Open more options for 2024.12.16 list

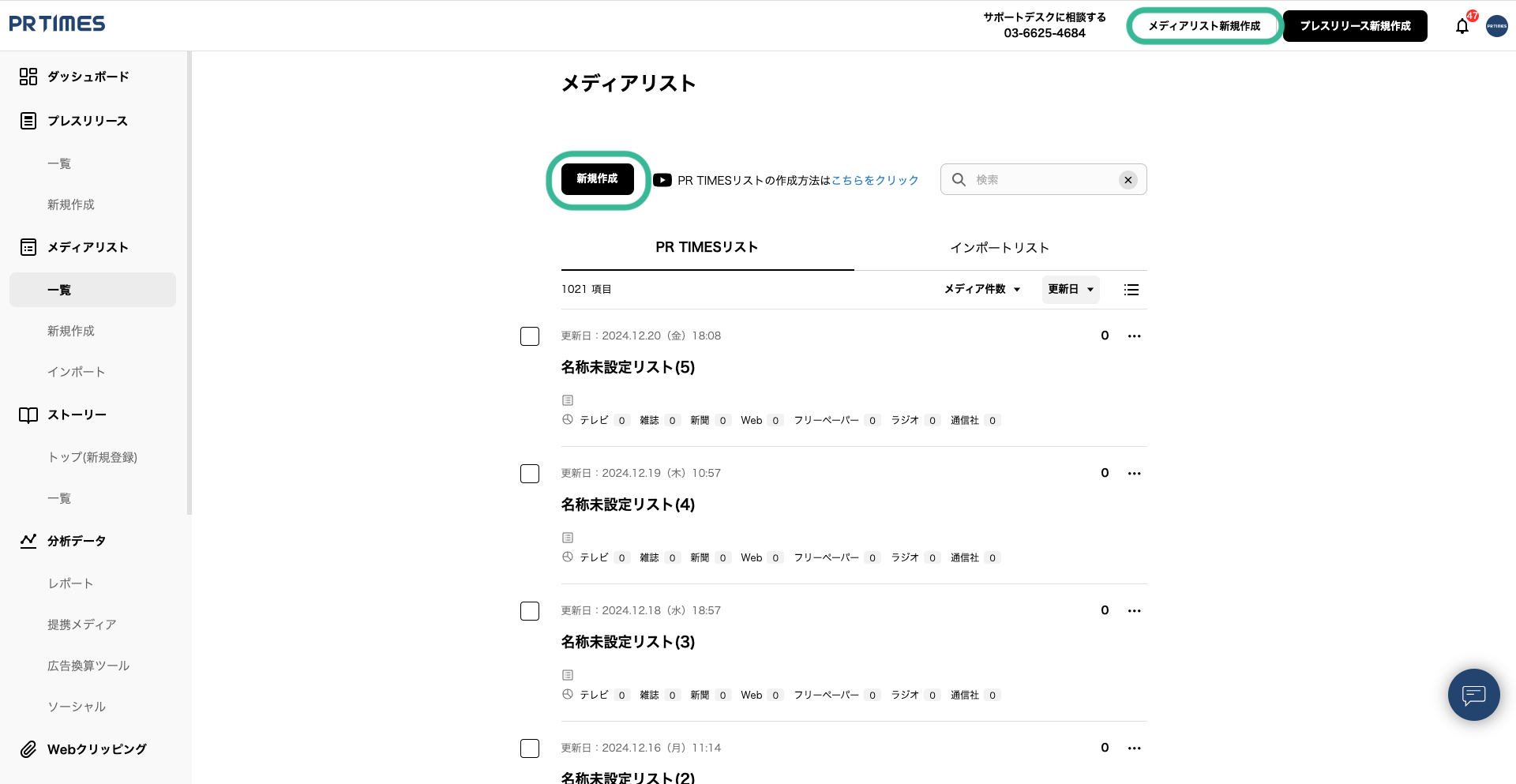tap(1135, 748)
